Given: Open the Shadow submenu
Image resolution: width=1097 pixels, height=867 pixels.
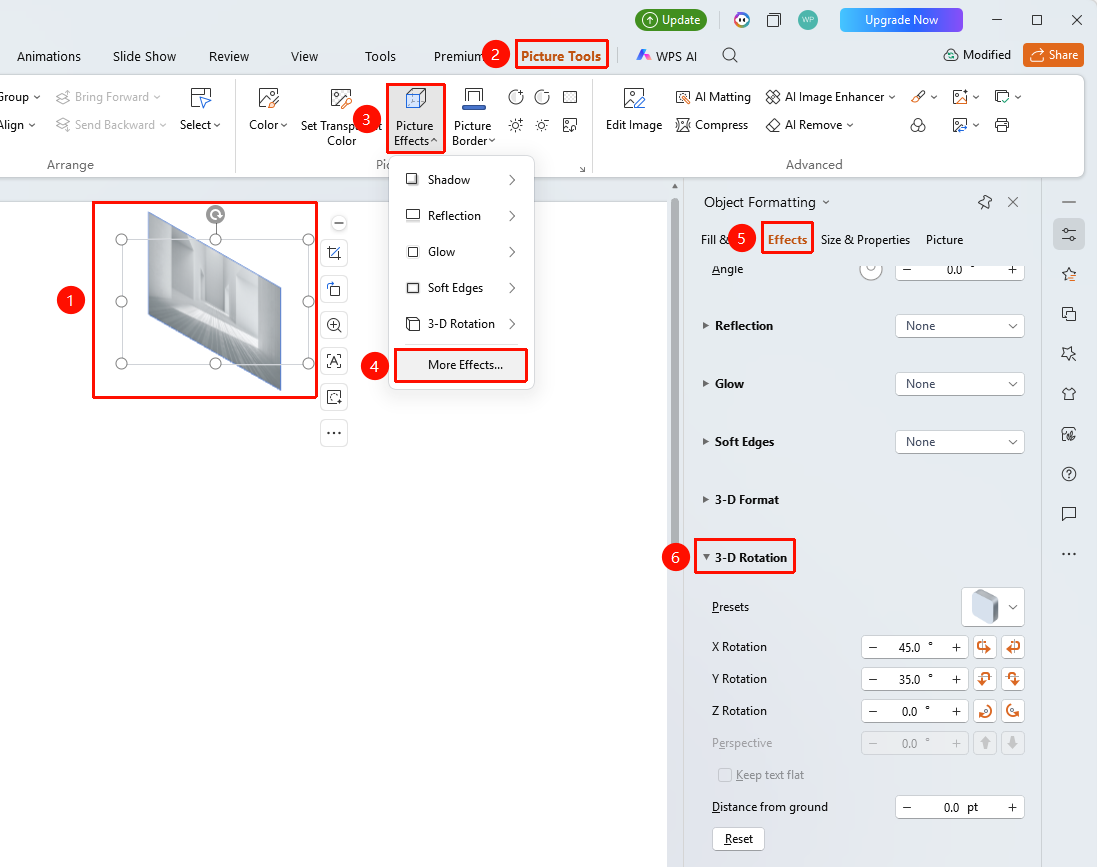Looking at the screenshot, I should pos(461,180).
